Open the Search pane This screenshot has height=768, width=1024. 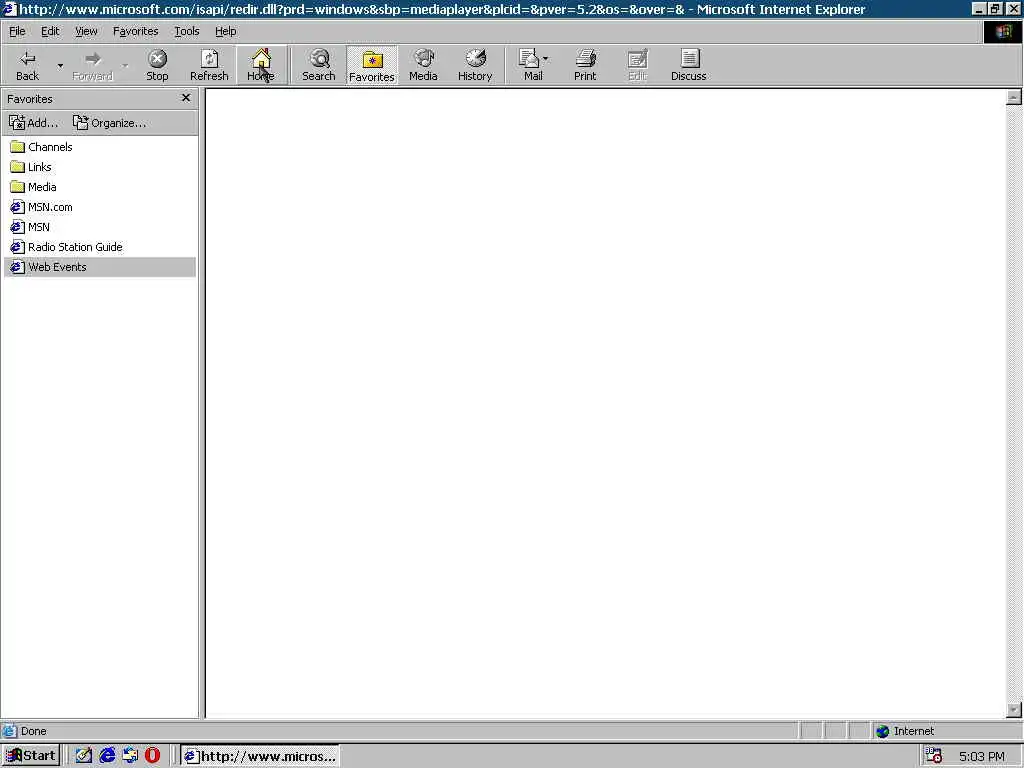click(319, 65)
